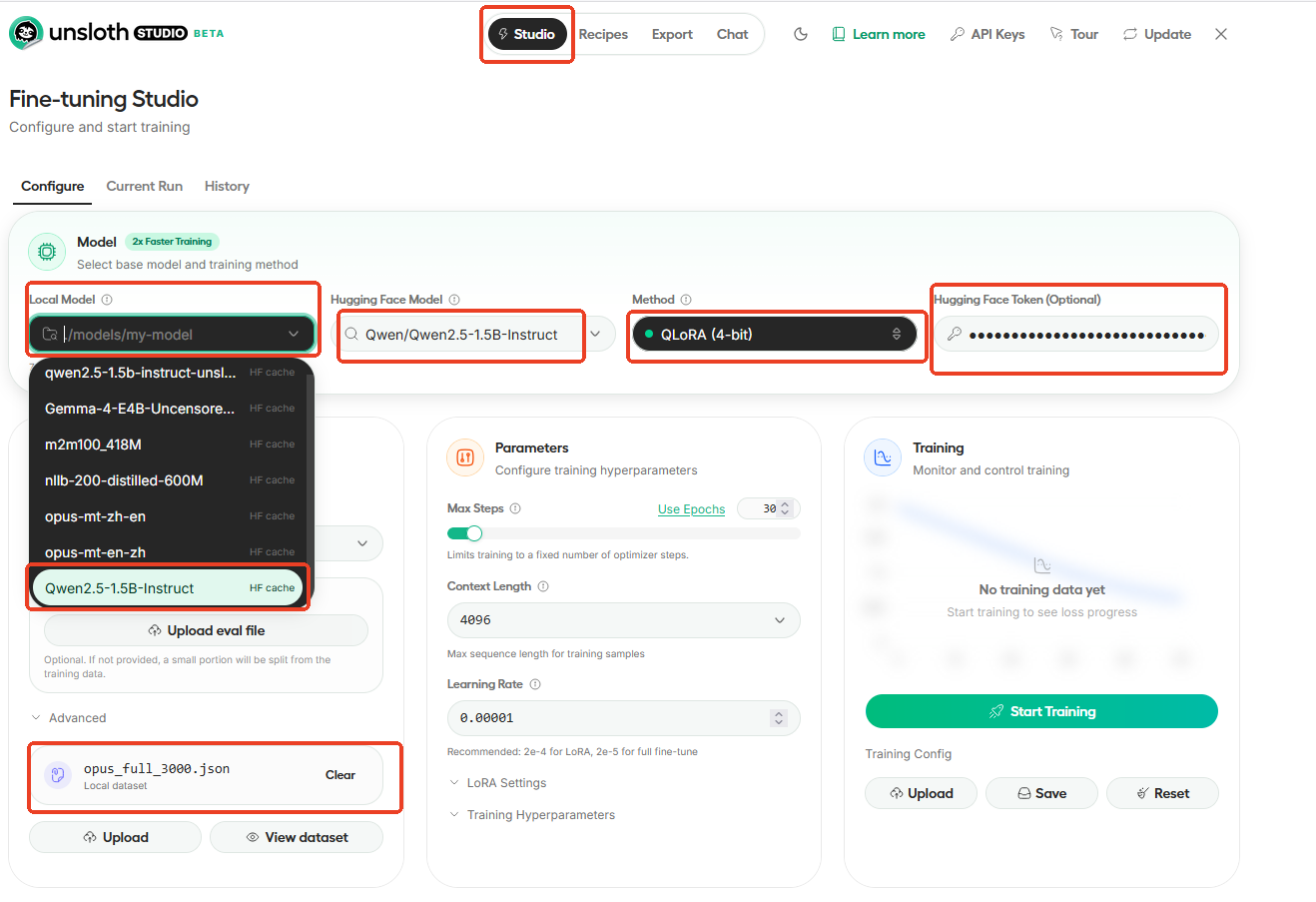1316x902 pixels.
Task: Click the Context Length info icon
Action: coord(543,586)
